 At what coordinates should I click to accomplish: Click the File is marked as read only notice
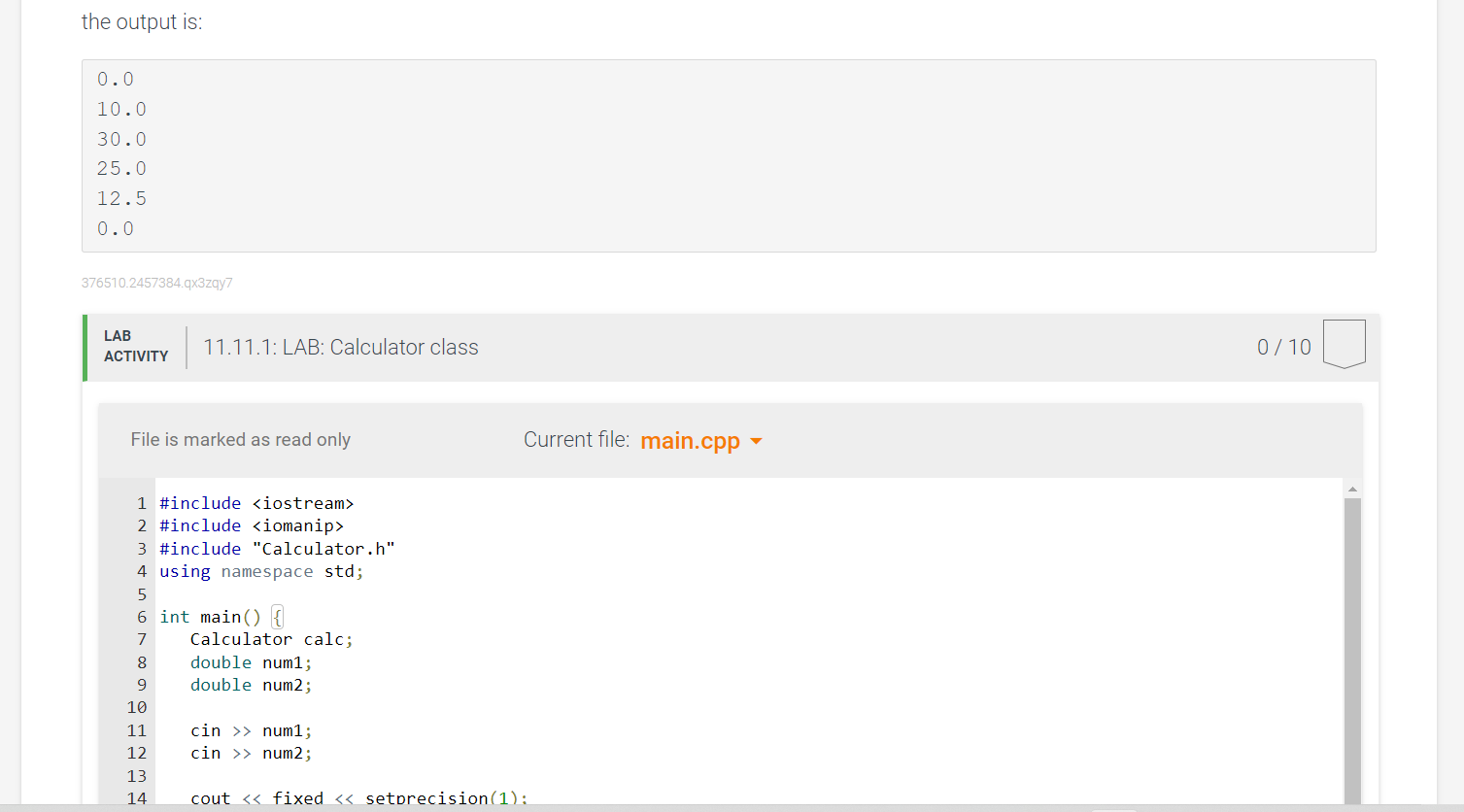[240, 439]
